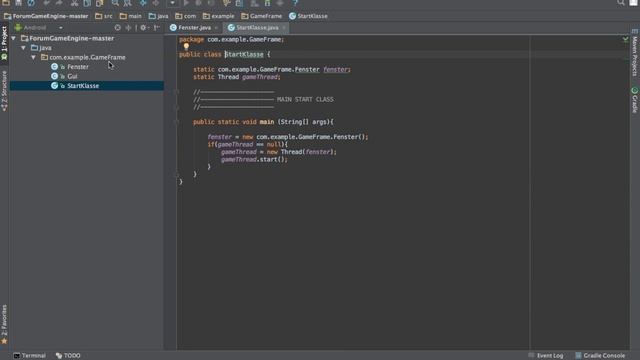Image resolution: width=640 pixels, height=360 pixels.
Task: Click the yellow lightbulb intention icon
Action: click(x=186, y=47)
